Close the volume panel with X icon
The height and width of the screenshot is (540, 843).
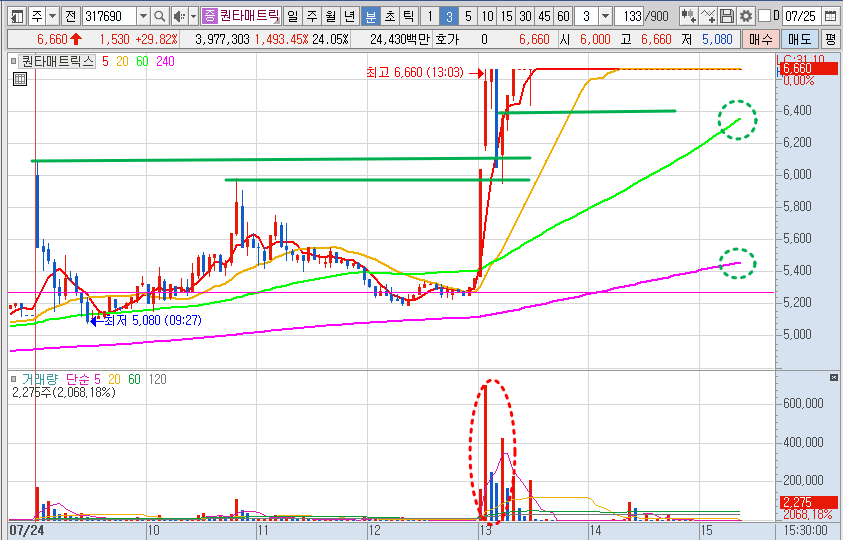pyautogui.click(x=834, y=378)
